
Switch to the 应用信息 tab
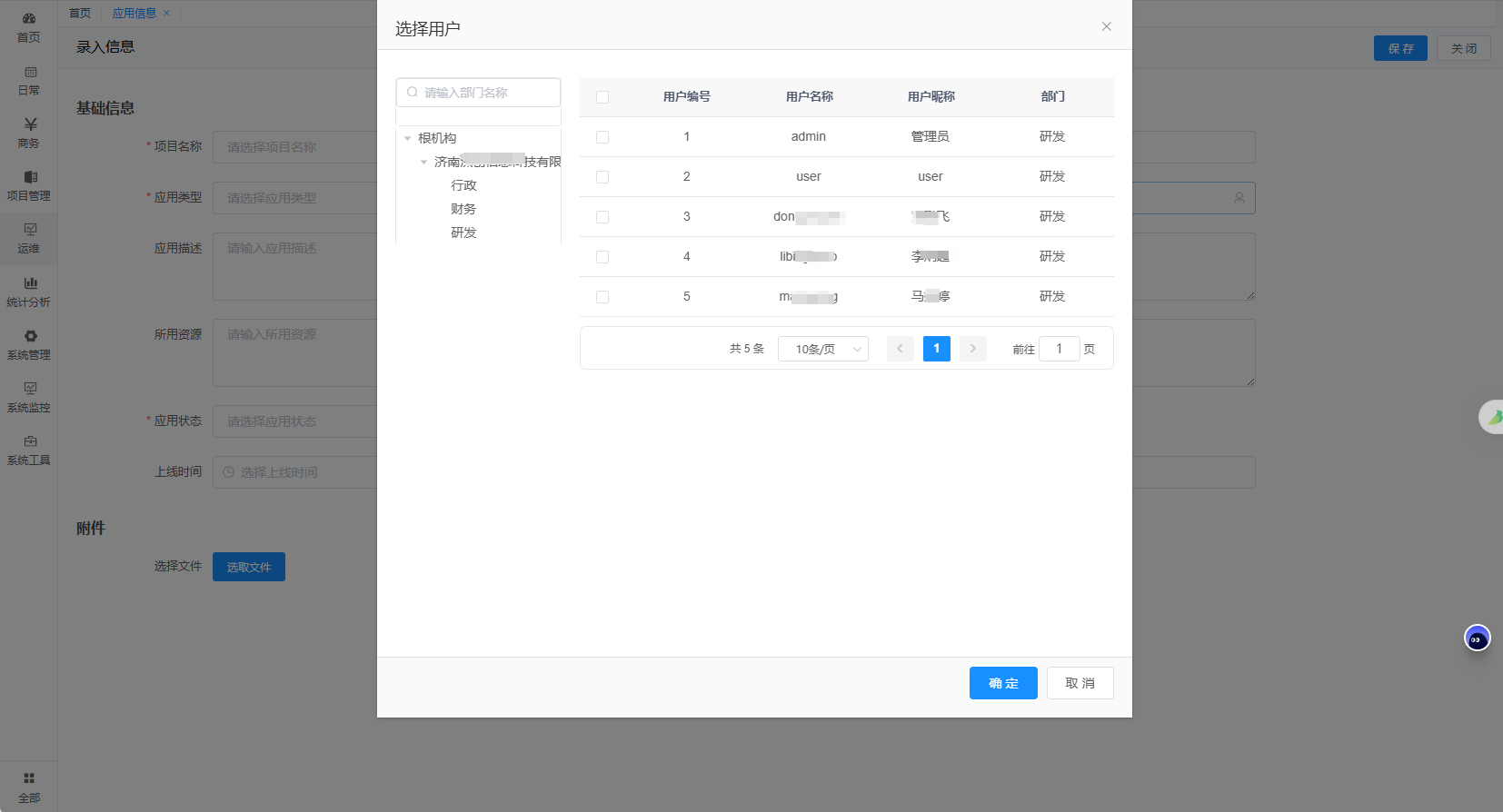point(134,14)
